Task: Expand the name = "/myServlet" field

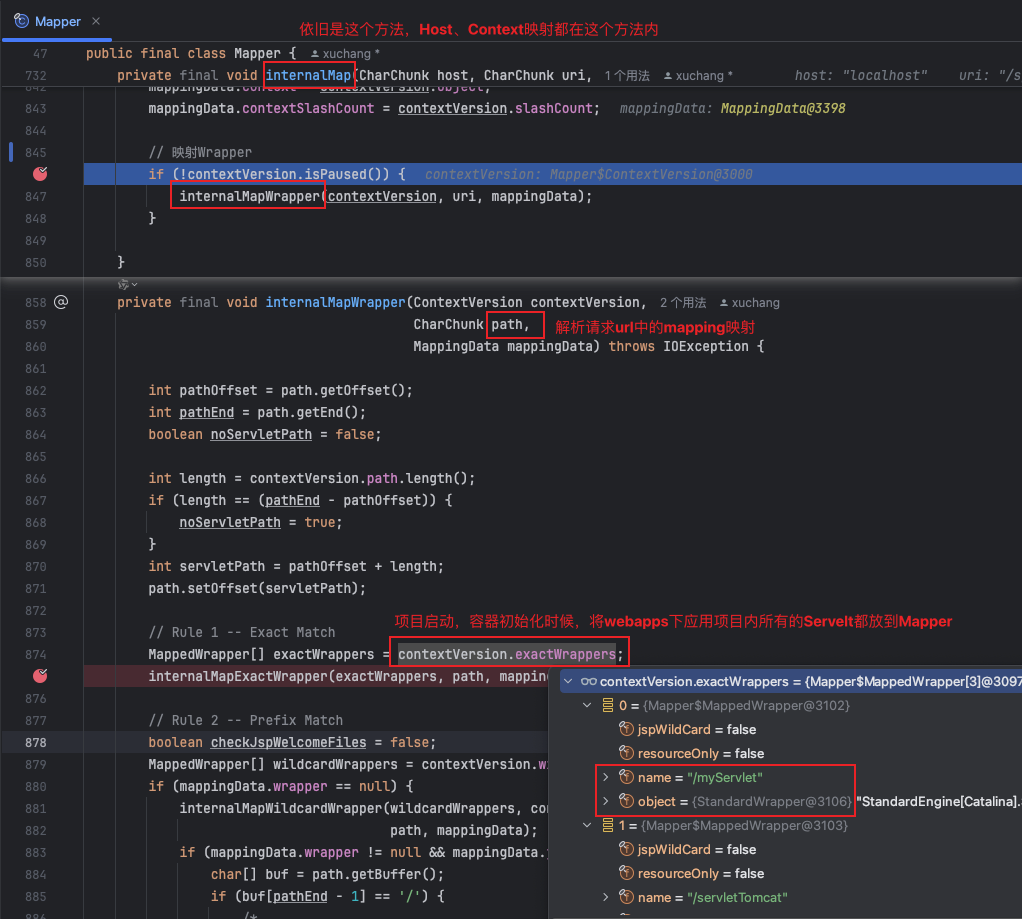Action: coord(606,777)
